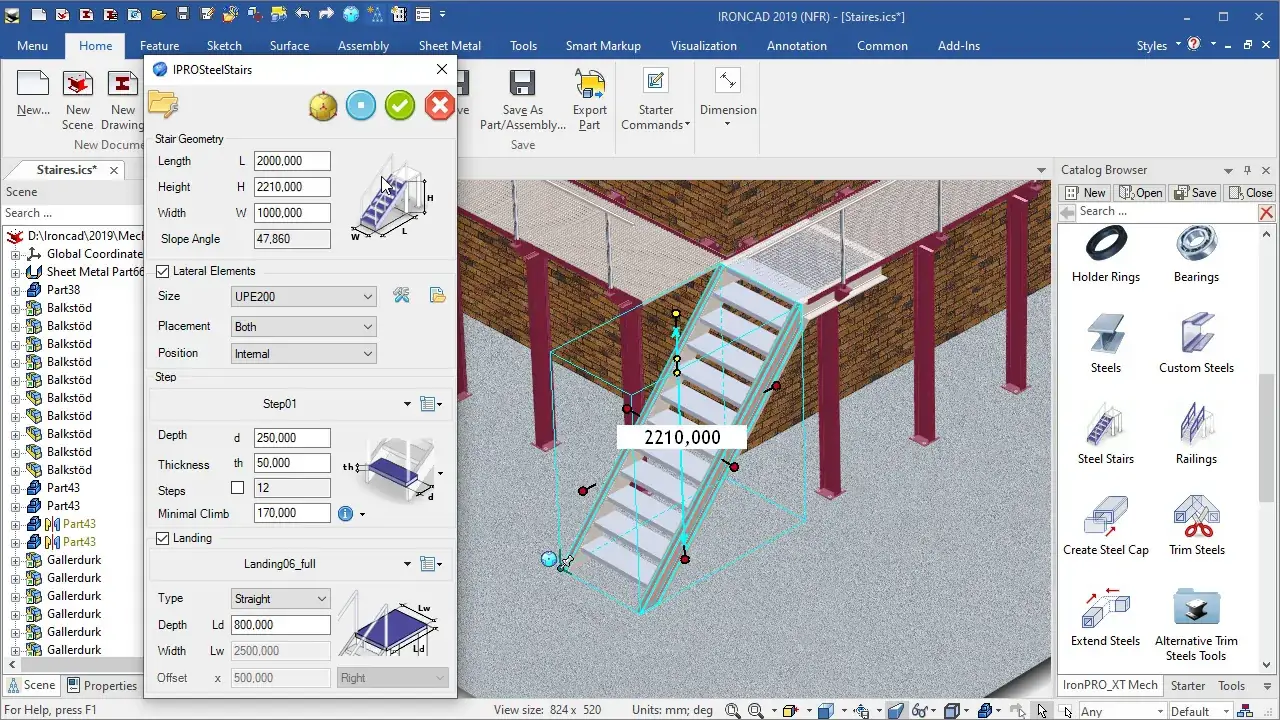Screen dimensions: 1280x720
Task: Click New Scene in the Home ribbon
Action: 78,100
